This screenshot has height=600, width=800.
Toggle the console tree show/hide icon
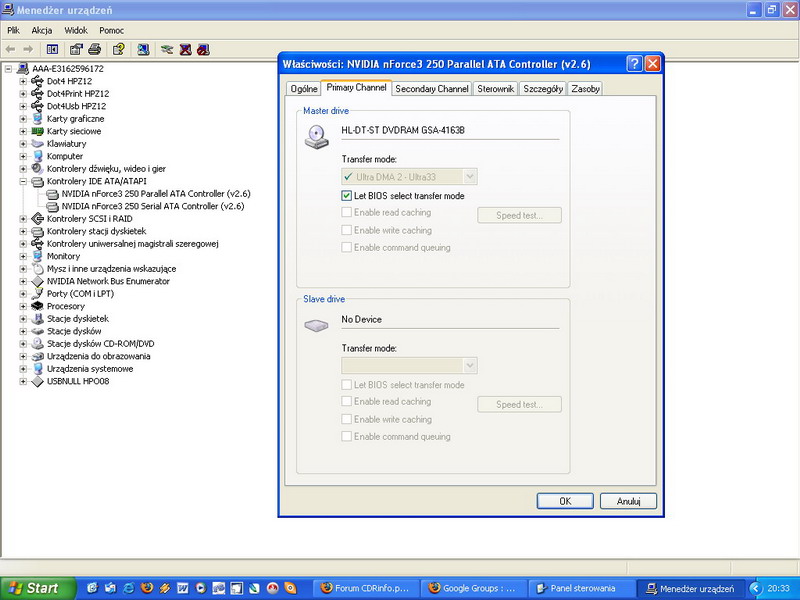pos(52,49)
